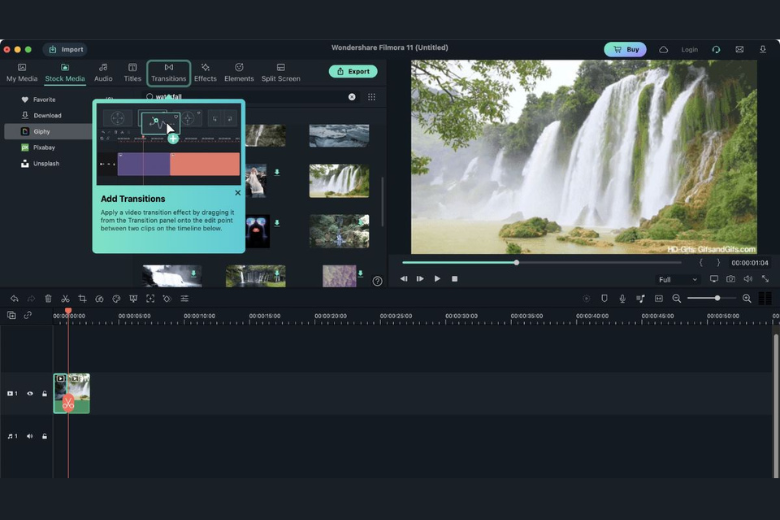Open the color palette tool
Viewport: 780px width, 520px height.
[116, 299]
